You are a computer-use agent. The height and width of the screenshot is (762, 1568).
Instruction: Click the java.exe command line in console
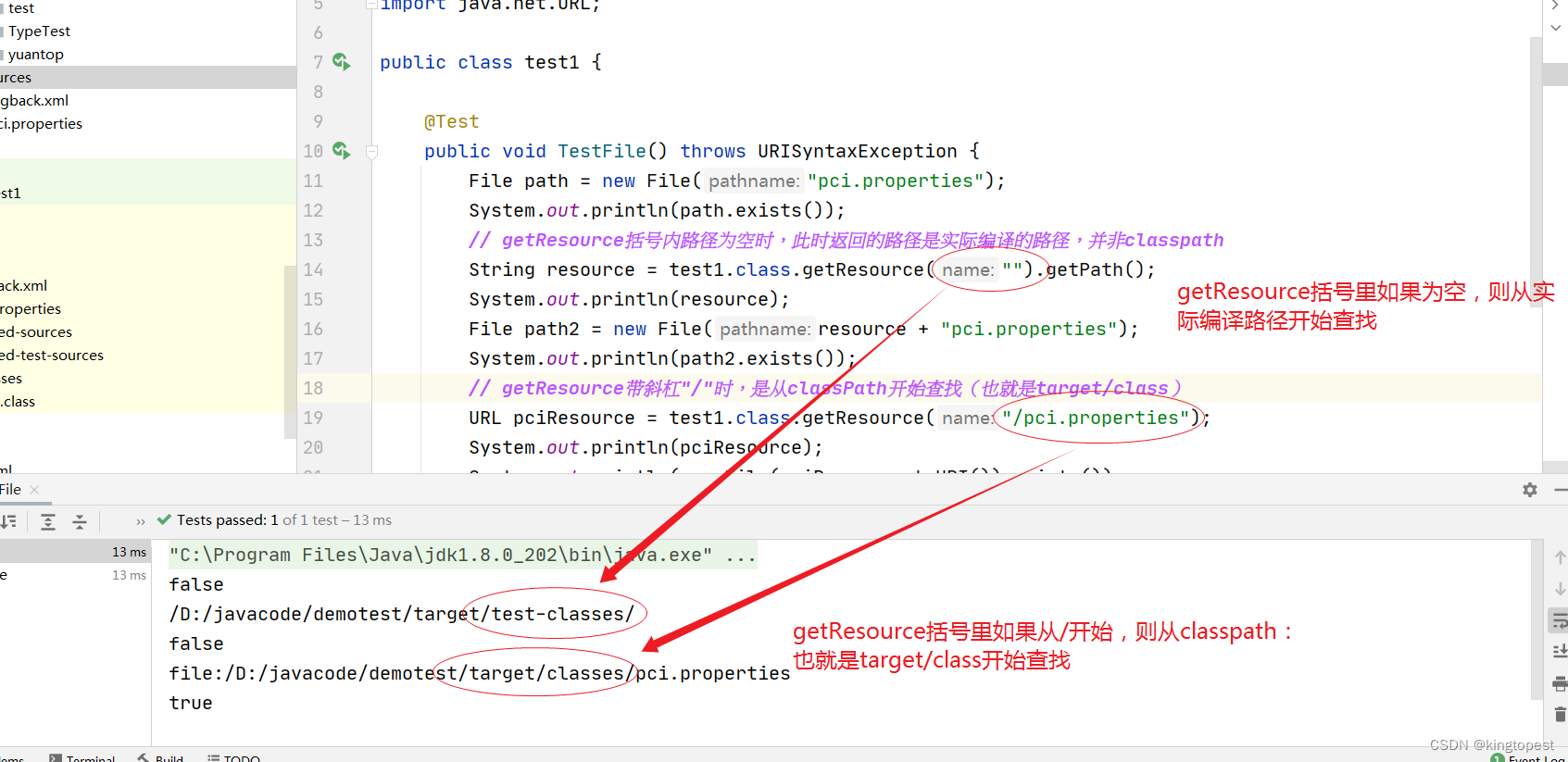point(462,555)
